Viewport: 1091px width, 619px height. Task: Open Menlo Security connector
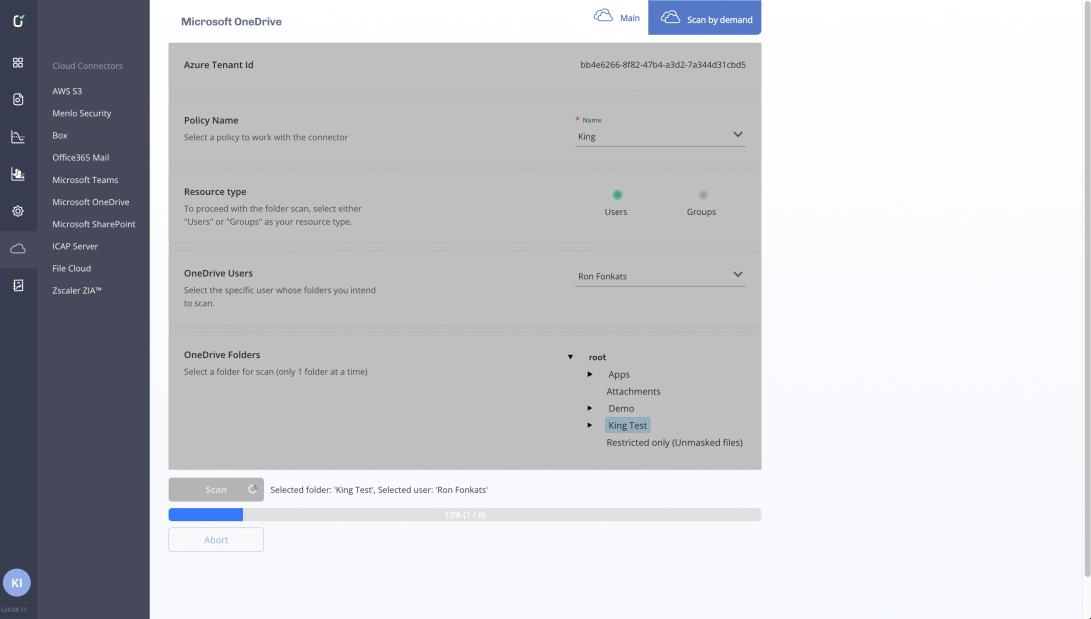pos(81,113)
